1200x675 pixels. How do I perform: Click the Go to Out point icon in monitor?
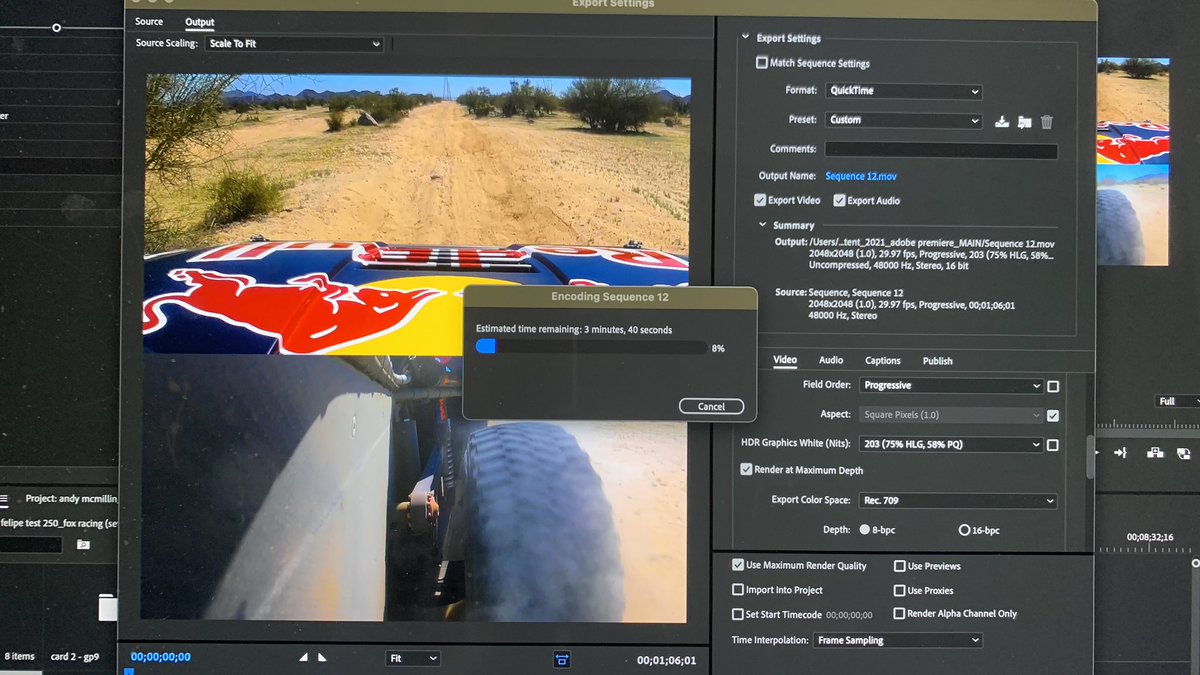point(1121,453)
